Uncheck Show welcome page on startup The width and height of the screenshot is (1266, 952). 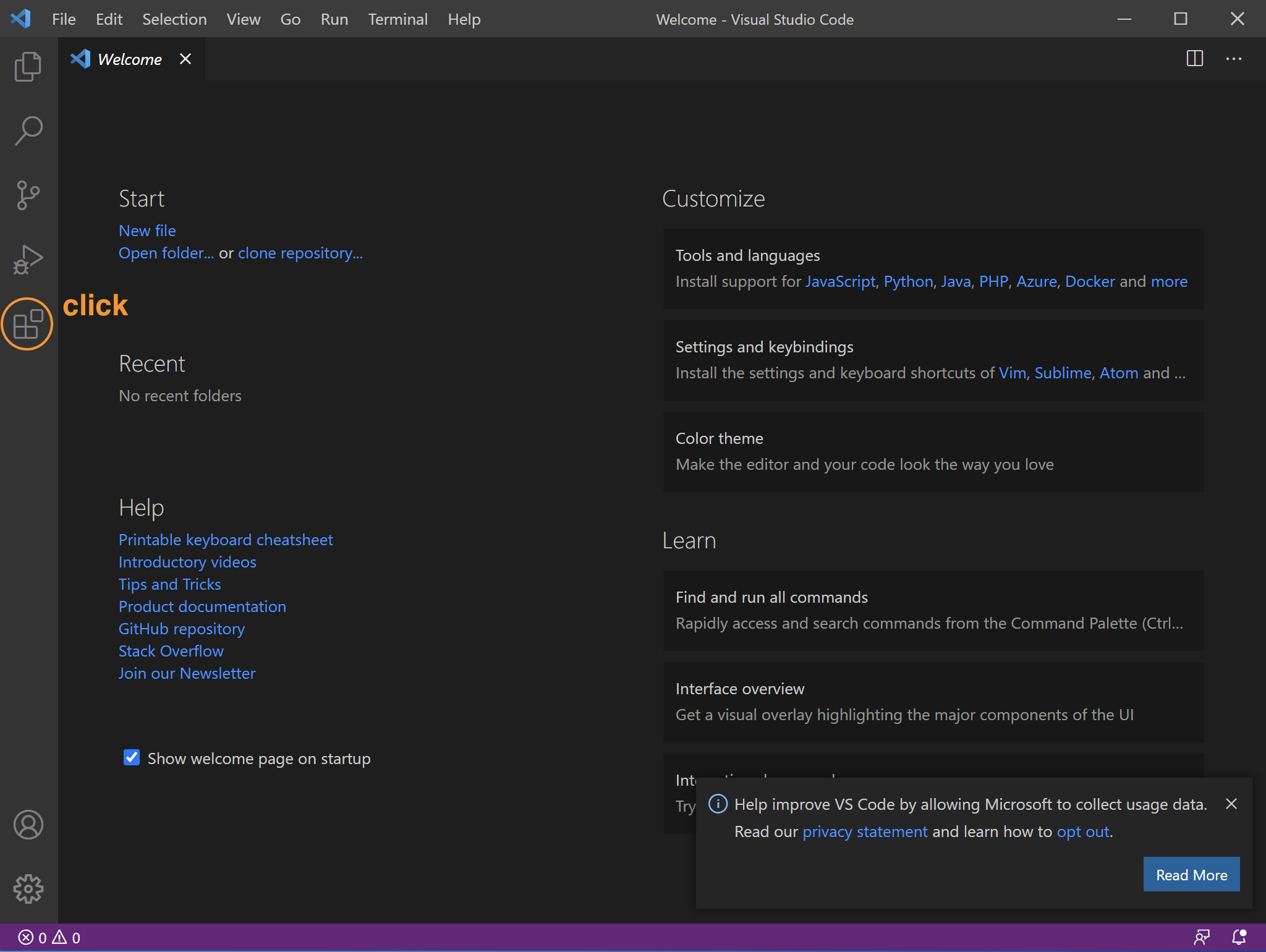(132, 758)
